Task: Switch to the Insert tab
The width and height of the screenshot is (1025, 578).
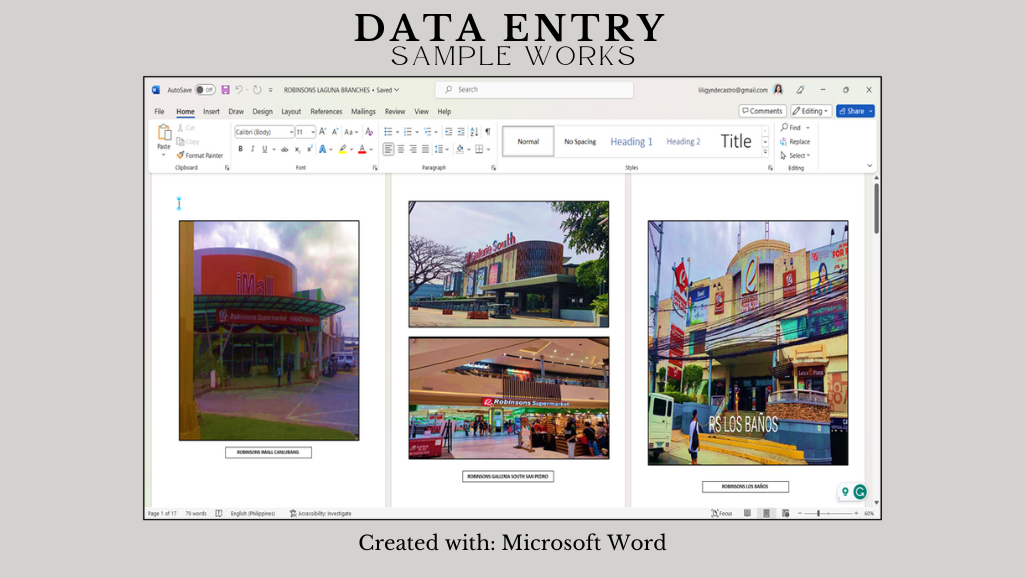Action: click(x=211, y=112)
